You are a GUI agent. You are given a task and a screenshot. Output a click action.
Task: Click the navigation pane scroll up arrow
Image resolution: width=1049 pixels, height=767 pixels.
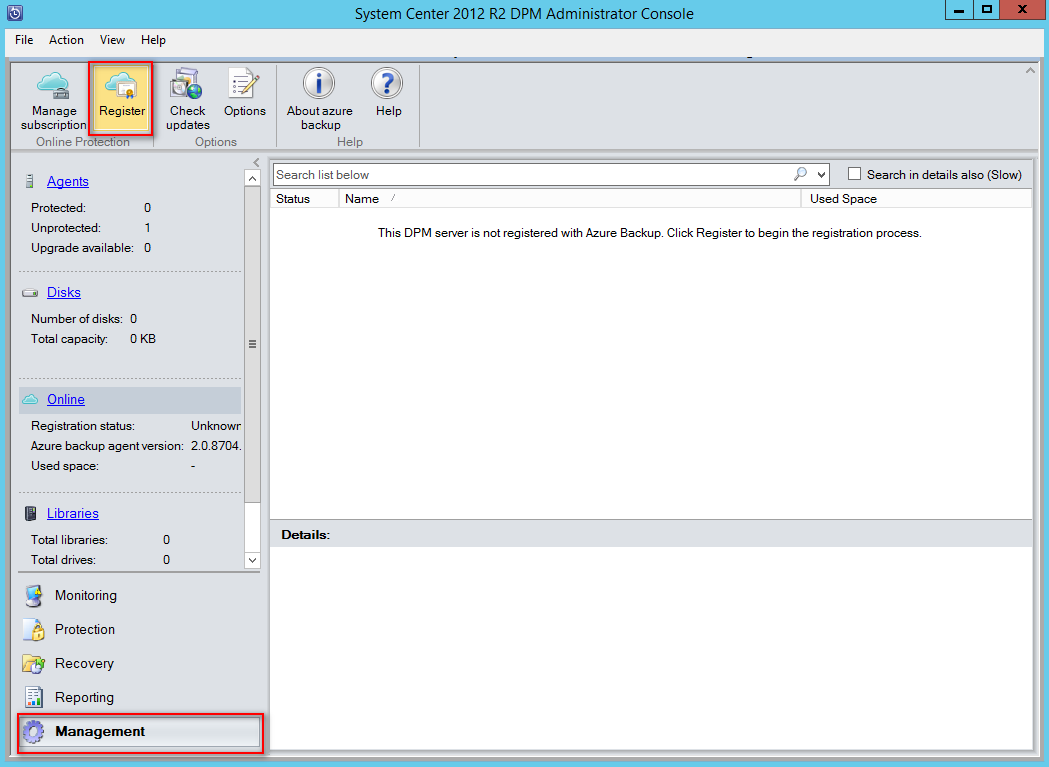[252, 178]
